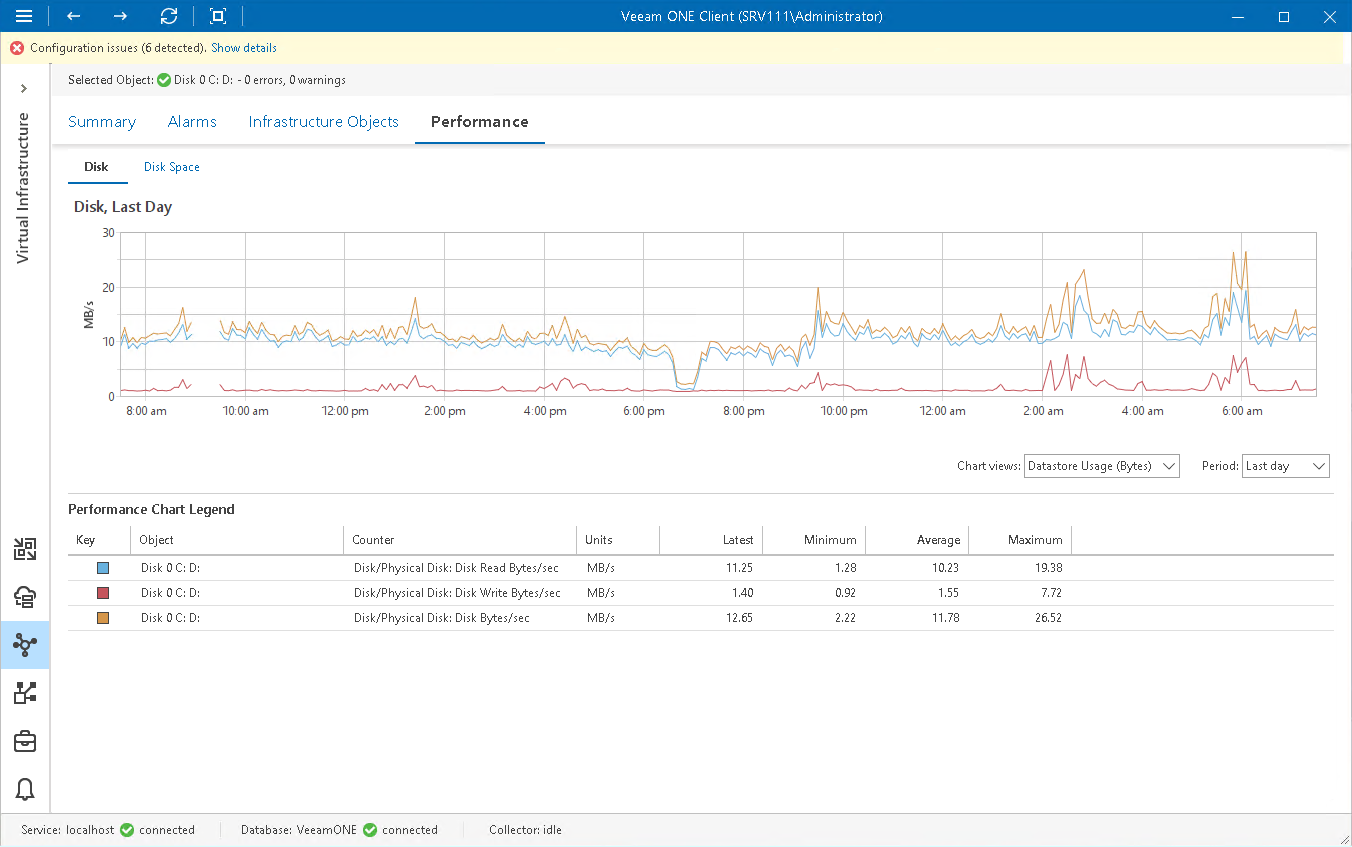Click the back navigation arrow
This screenshot has height=847, width=1352.
73,16
